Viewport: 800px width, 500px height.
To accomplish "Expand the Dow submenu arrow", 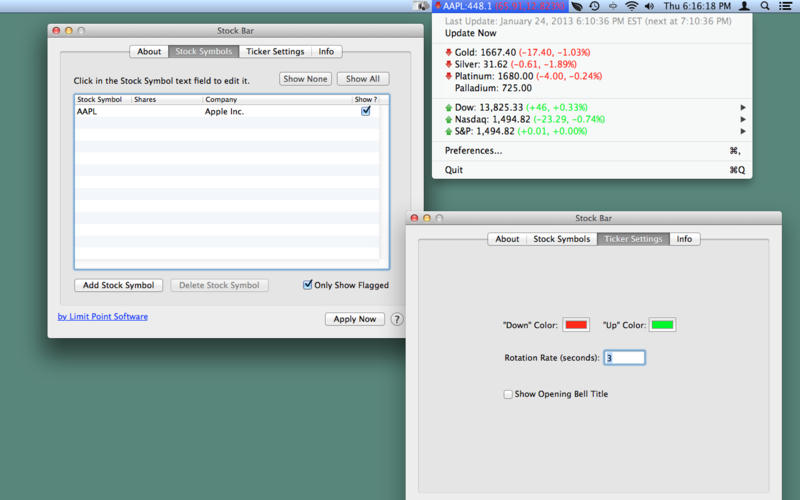I will (x=743, y=107).
